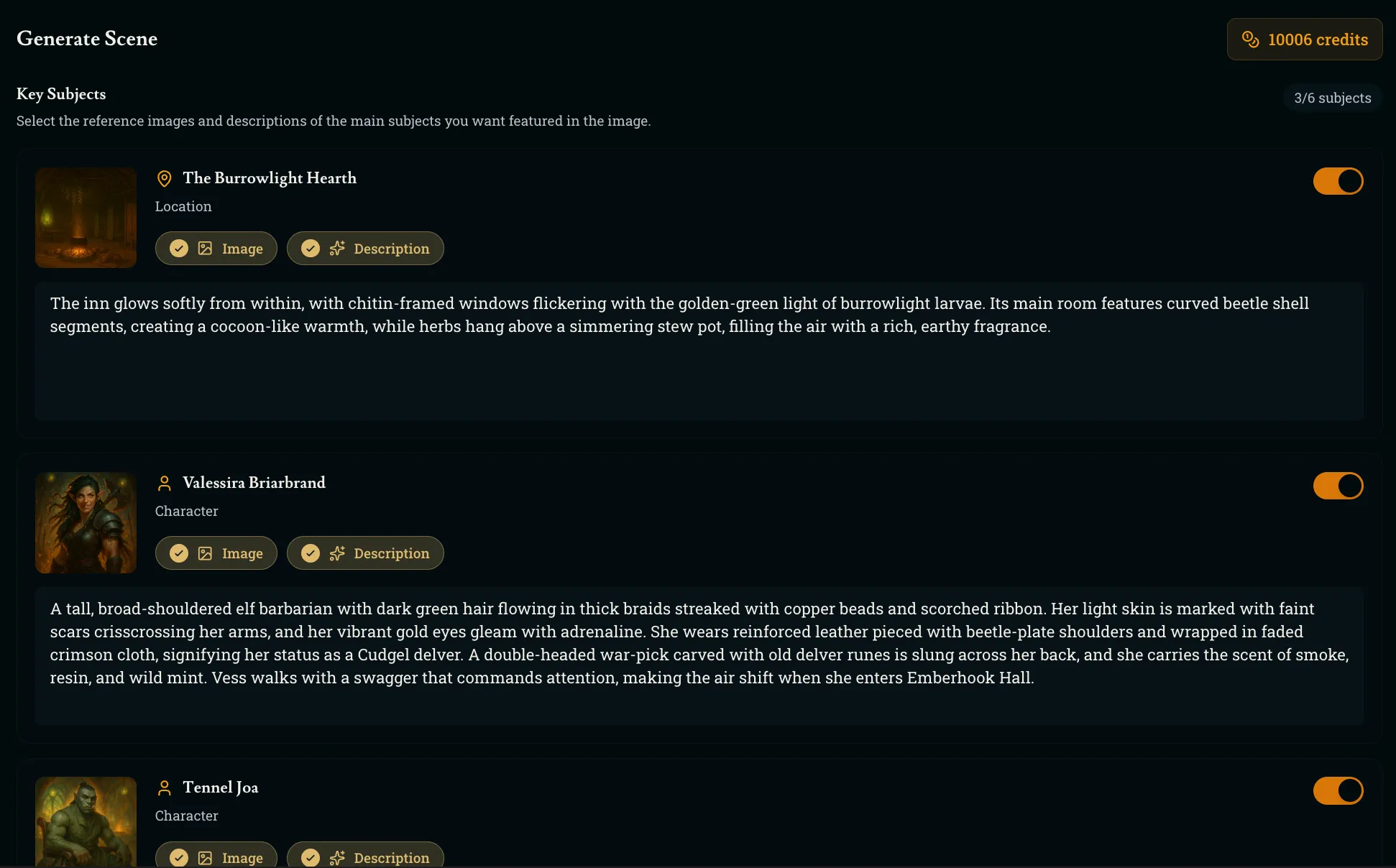Screen dimensions: 1396x868
Task: Click the 3/6 subjects counter badge
Action: [1332, 98]
